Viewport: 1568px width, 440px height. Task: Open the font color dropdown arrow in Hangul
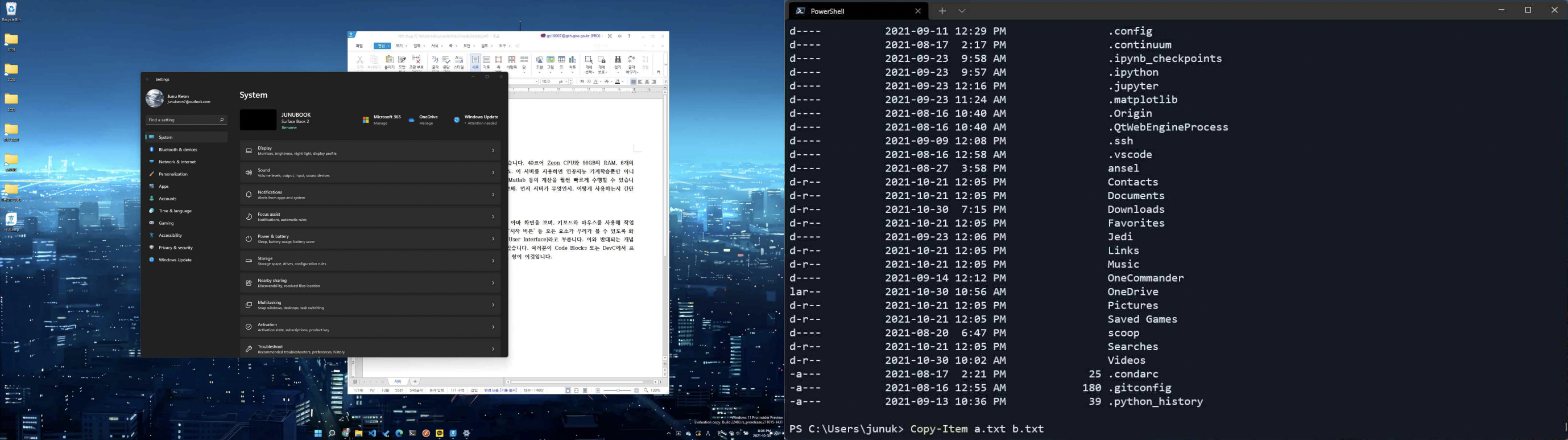click(623, 81)
